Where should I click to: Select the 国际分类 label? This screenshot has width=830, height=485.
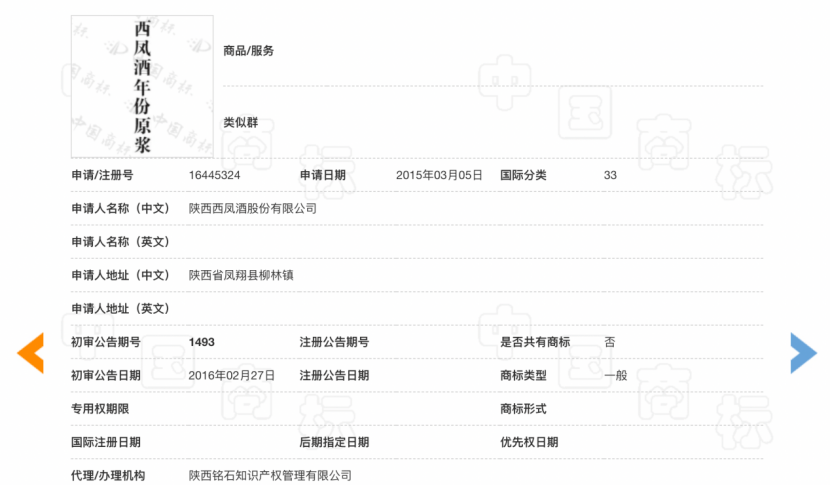(523, 175)
